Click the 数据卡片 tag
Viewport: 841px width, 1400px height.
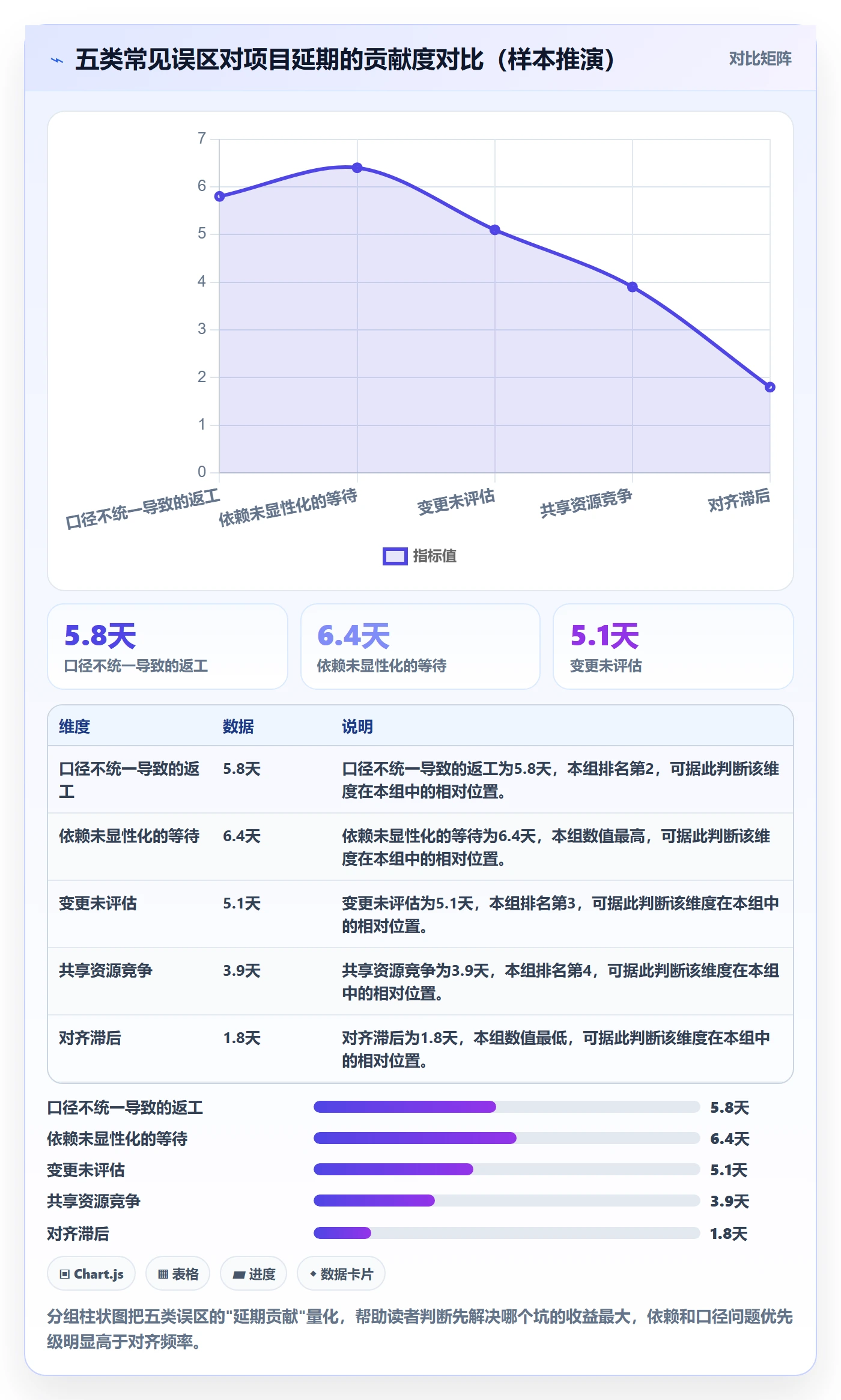pyautogui.click(x=341, y=1274)
